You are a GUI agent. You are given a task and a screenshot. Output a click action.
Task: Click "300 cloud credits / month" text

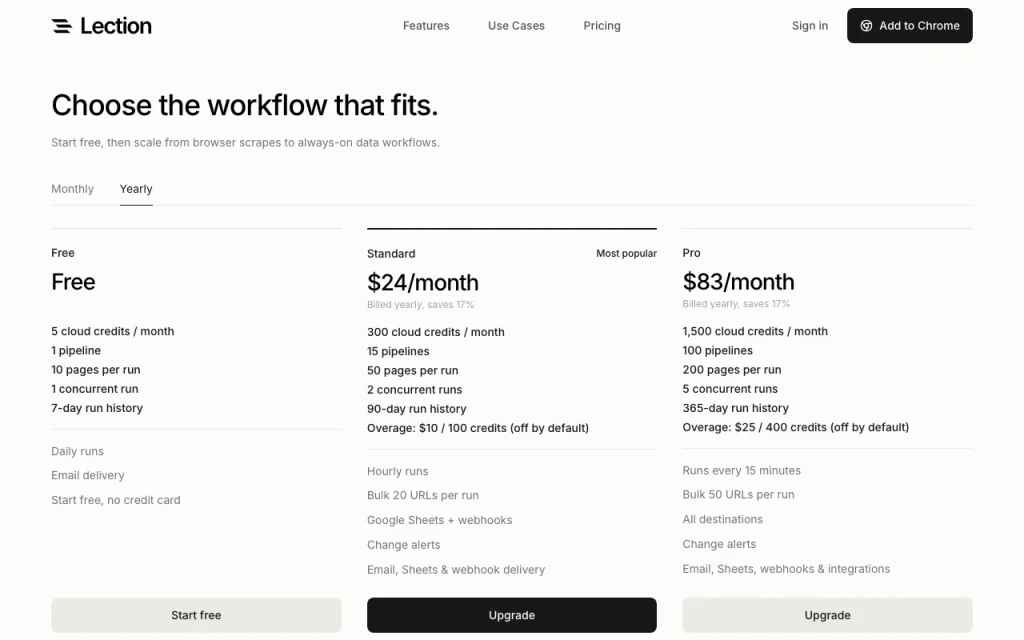click(x=436, y=332)
